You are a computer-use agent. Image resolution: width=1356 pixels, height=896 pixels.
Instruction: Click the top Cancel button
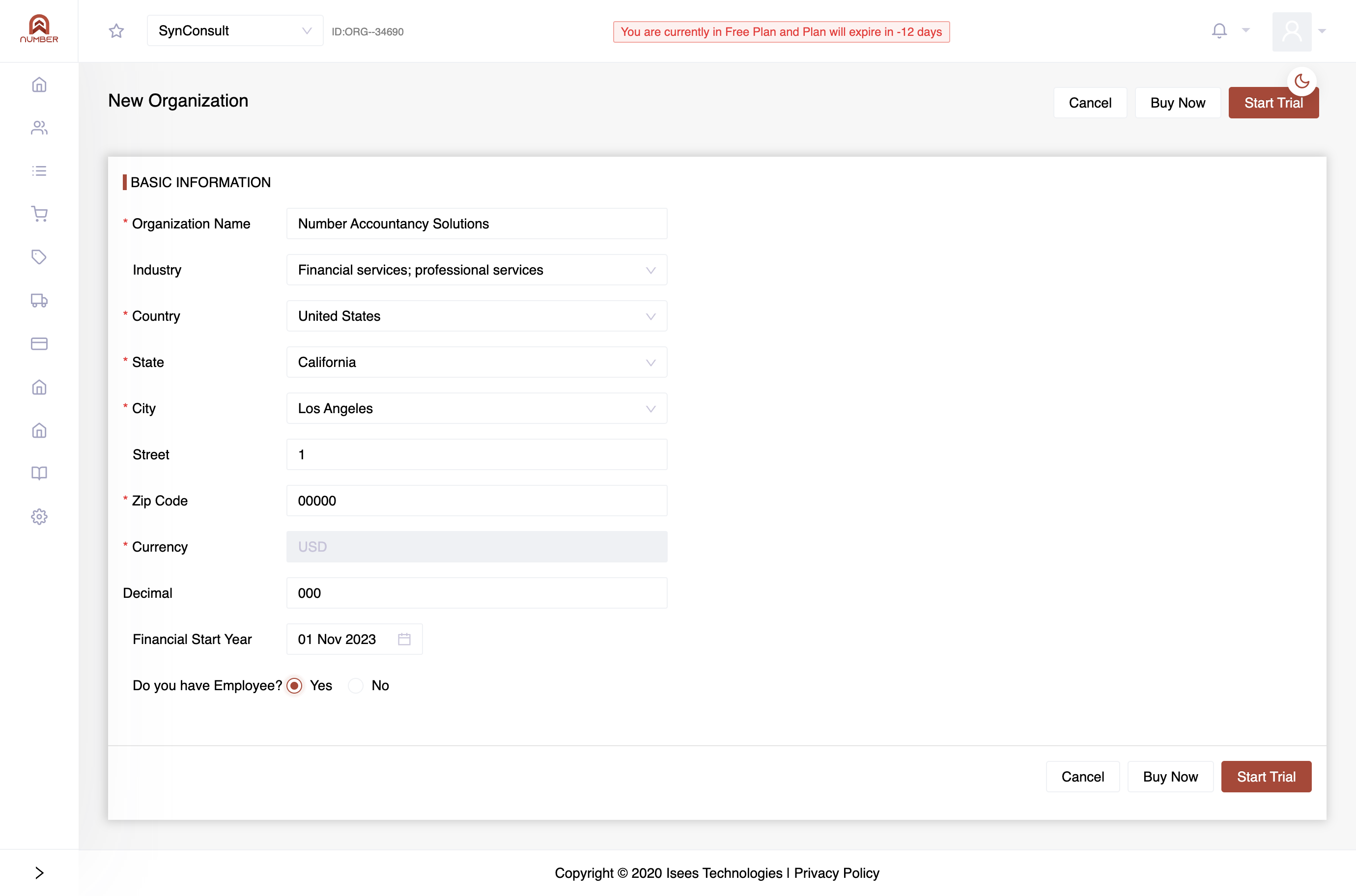tap(1090, 103)
